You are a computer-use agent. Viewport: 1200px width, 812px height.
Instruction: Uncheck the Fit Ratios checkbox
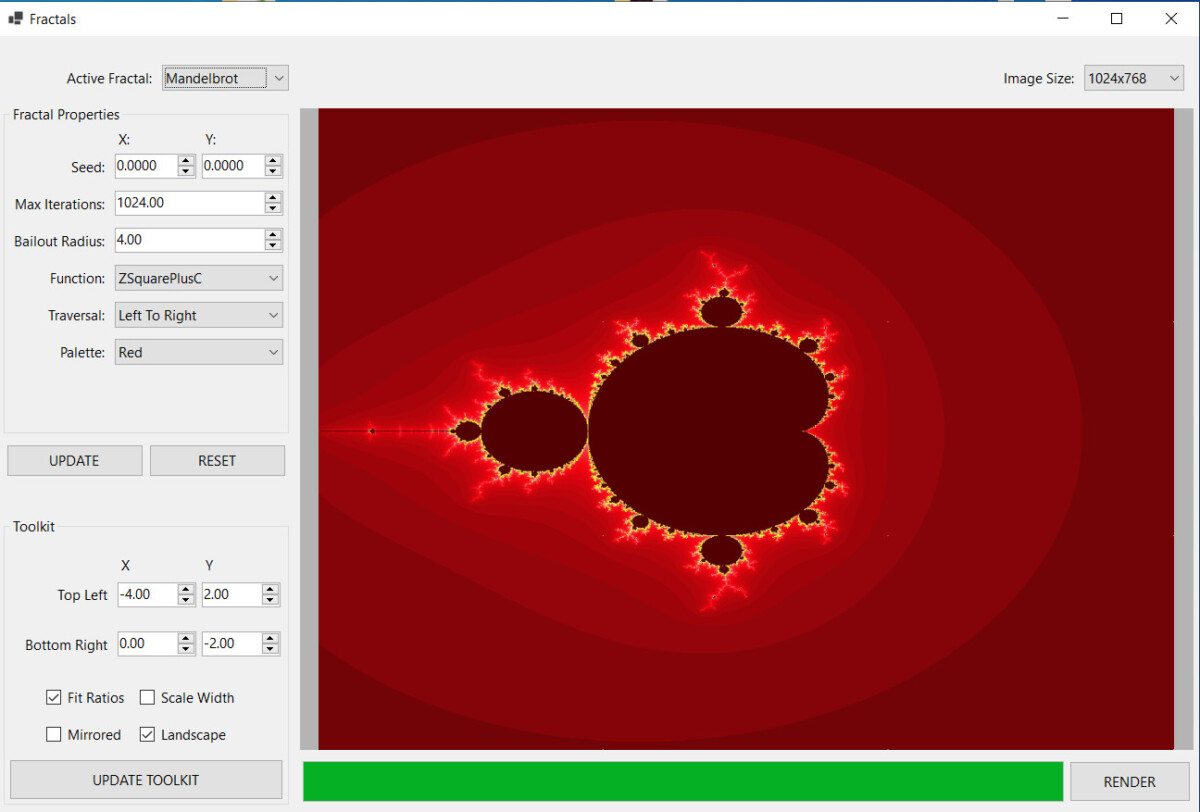pos(53,697)
